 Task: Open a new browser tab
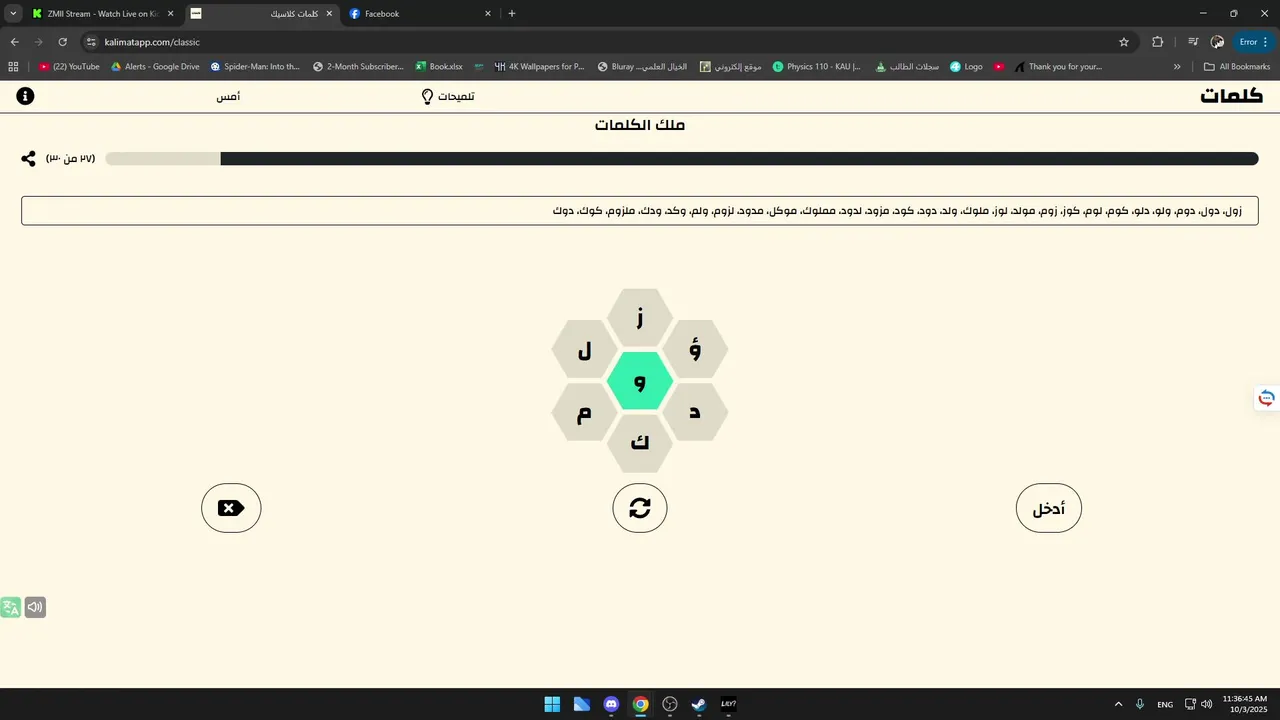(512, 14)
